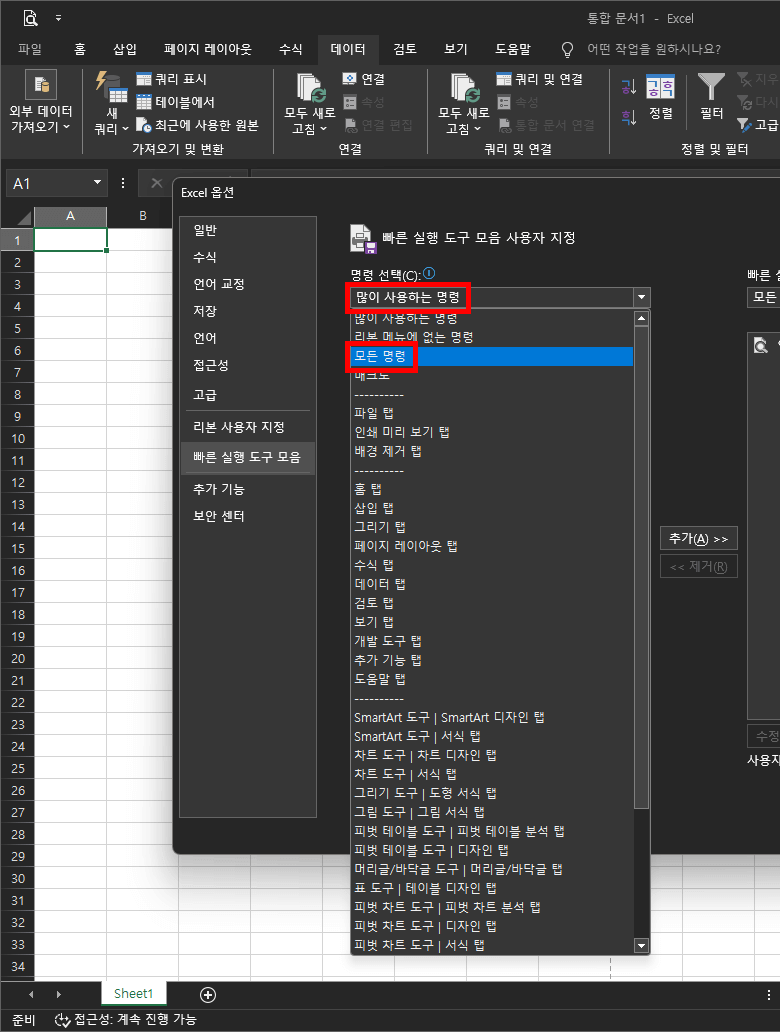This screenshot has width=780, height=1032.
Task: Click the info icon next to 명령 선택
Action: coord(429,272)
